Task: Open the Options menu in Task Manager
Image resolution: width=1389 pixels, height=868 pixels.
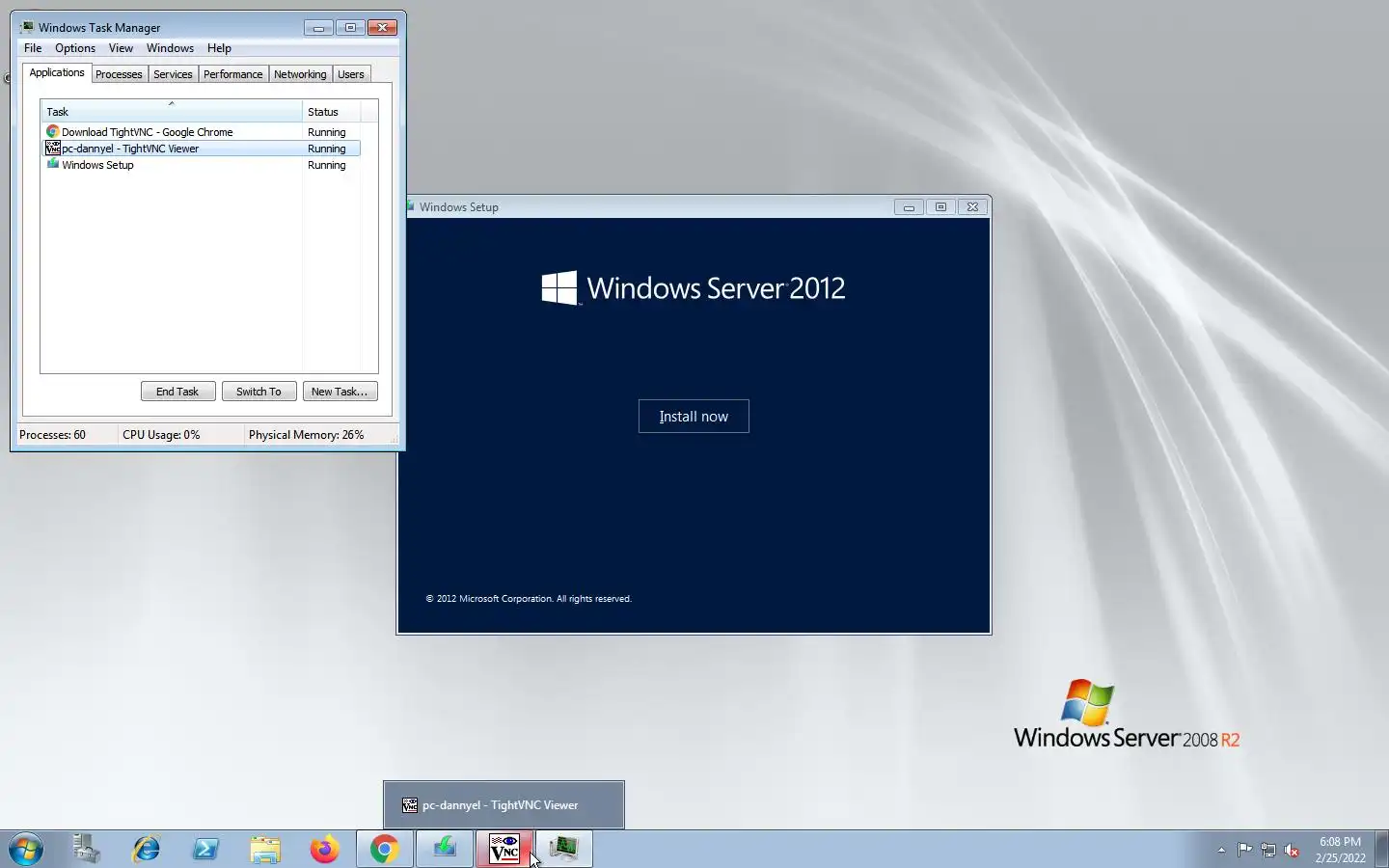Action: (x=75, y=48)
